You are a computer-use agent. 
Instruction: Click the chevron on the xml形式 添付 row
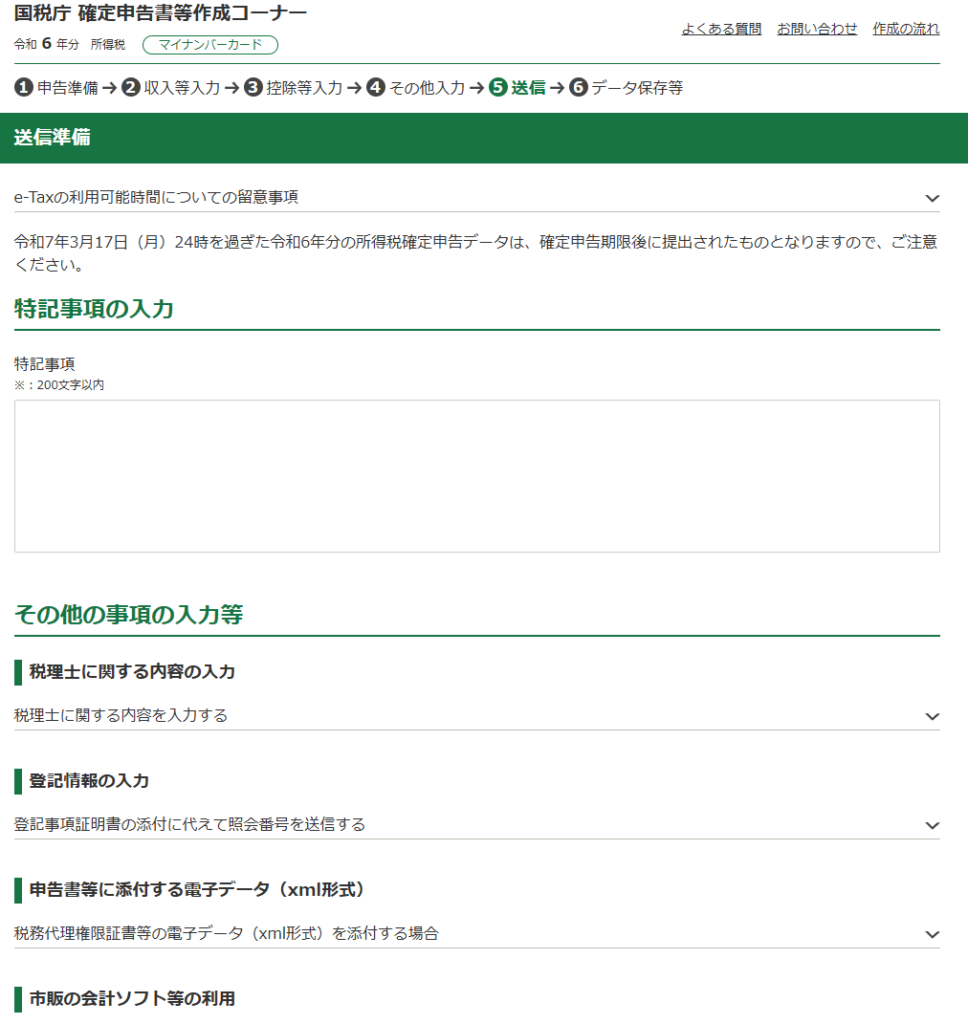pyautogui.click(x=932, y=934)
